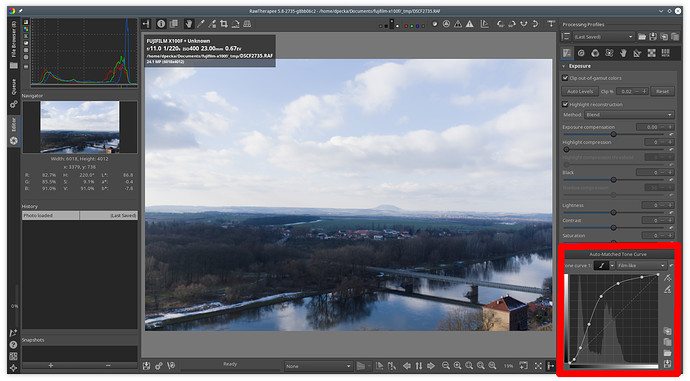Select the Straighten tool icon
This screenshot has height=381, width=690.
click(x=235, y=24)
